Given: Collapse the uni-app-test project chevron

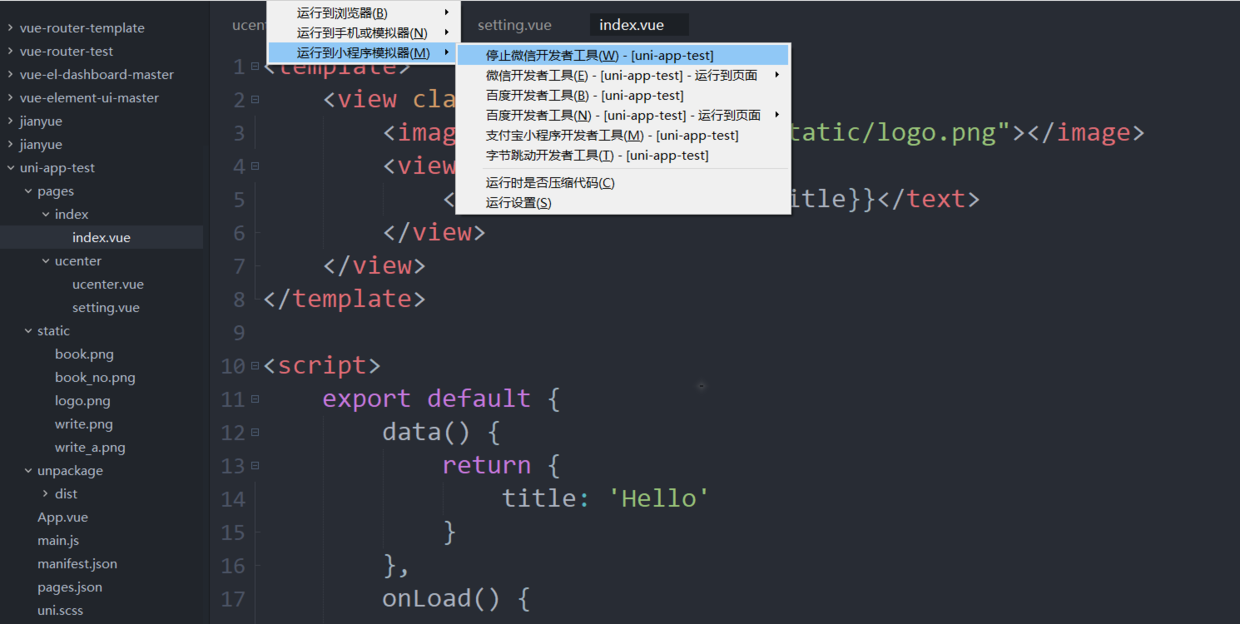Looking at the screenshot, I should pos(10,168).
